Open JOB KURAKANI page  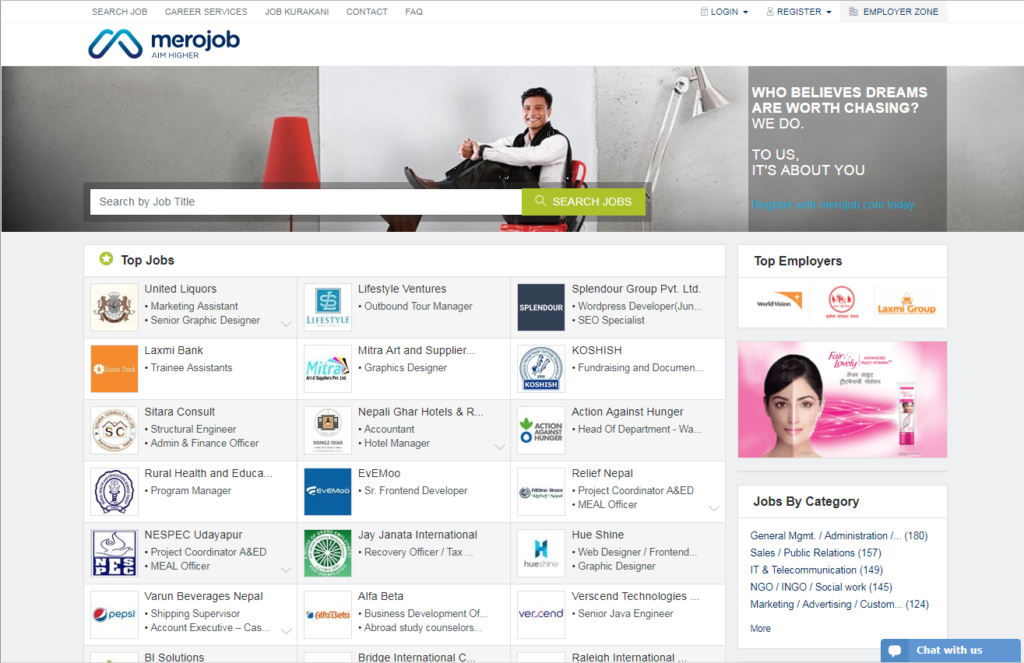pyautogui.click(x=296, y=12)
